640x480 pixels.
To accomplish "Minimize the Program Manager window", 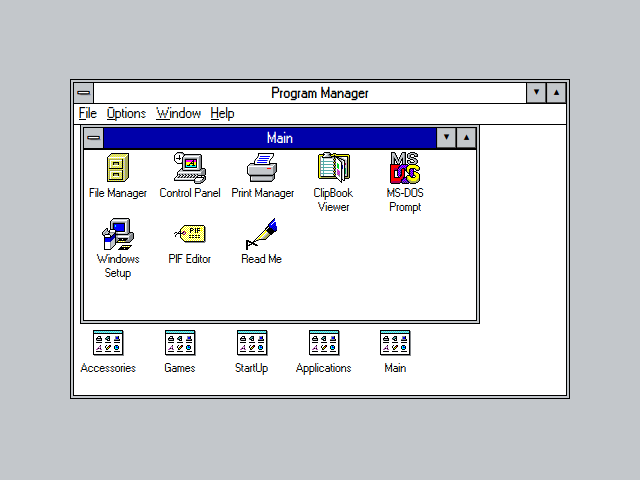I will tap(536, 93).
